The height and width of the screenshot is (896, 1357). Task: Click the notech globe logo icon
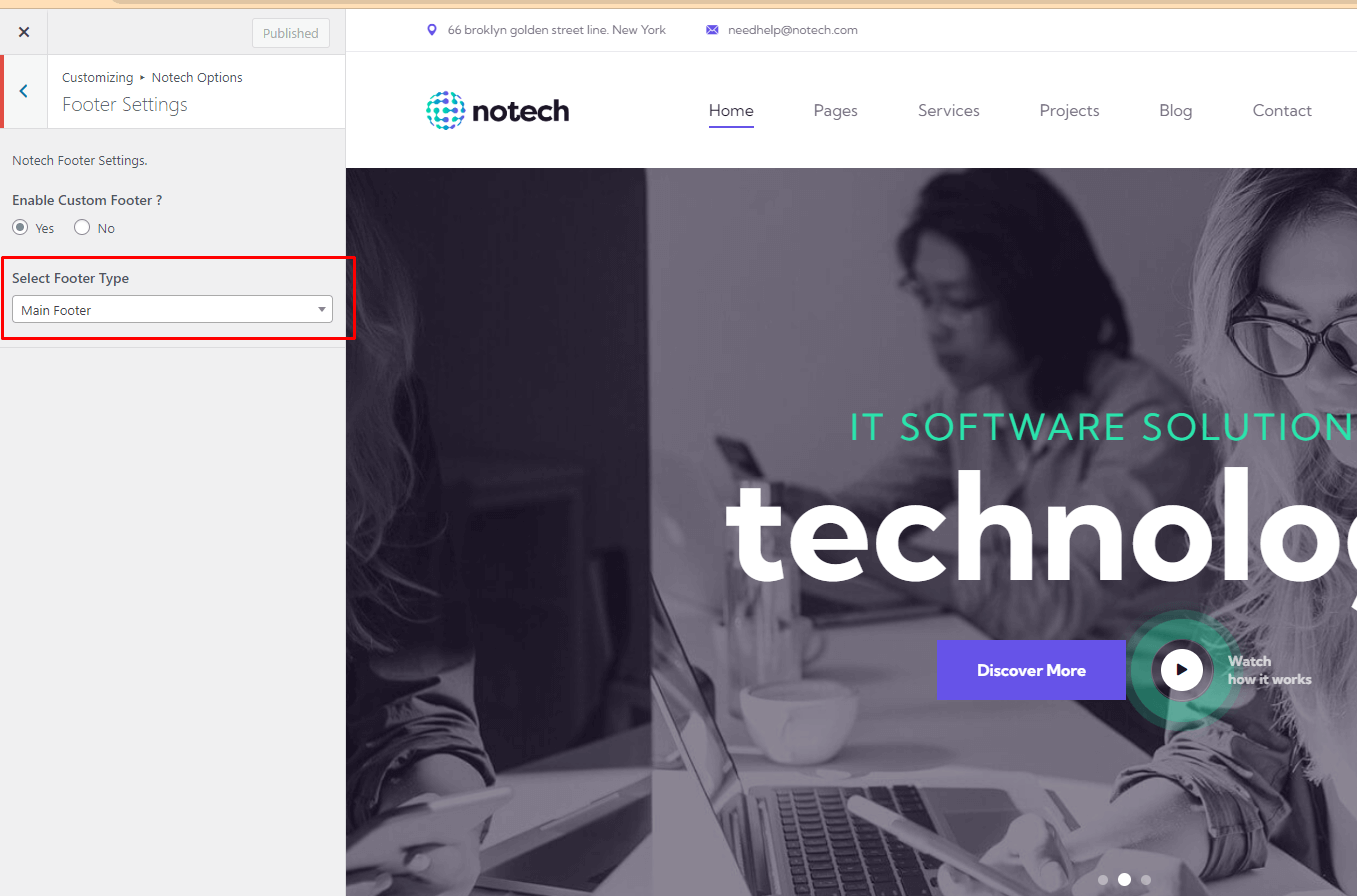click(x=445, y=111)
